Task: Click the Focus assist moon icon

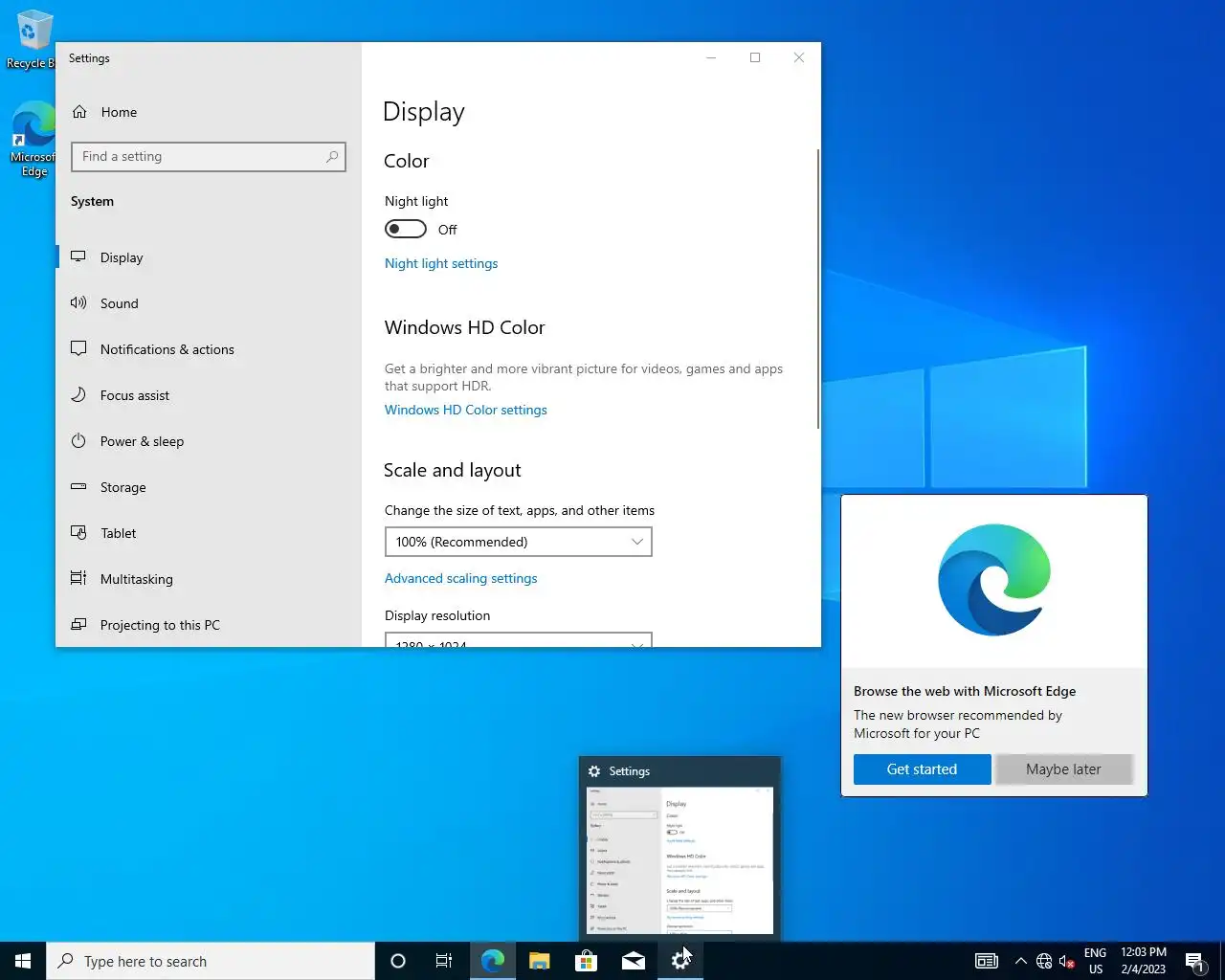Action: (x=78, y=395)
